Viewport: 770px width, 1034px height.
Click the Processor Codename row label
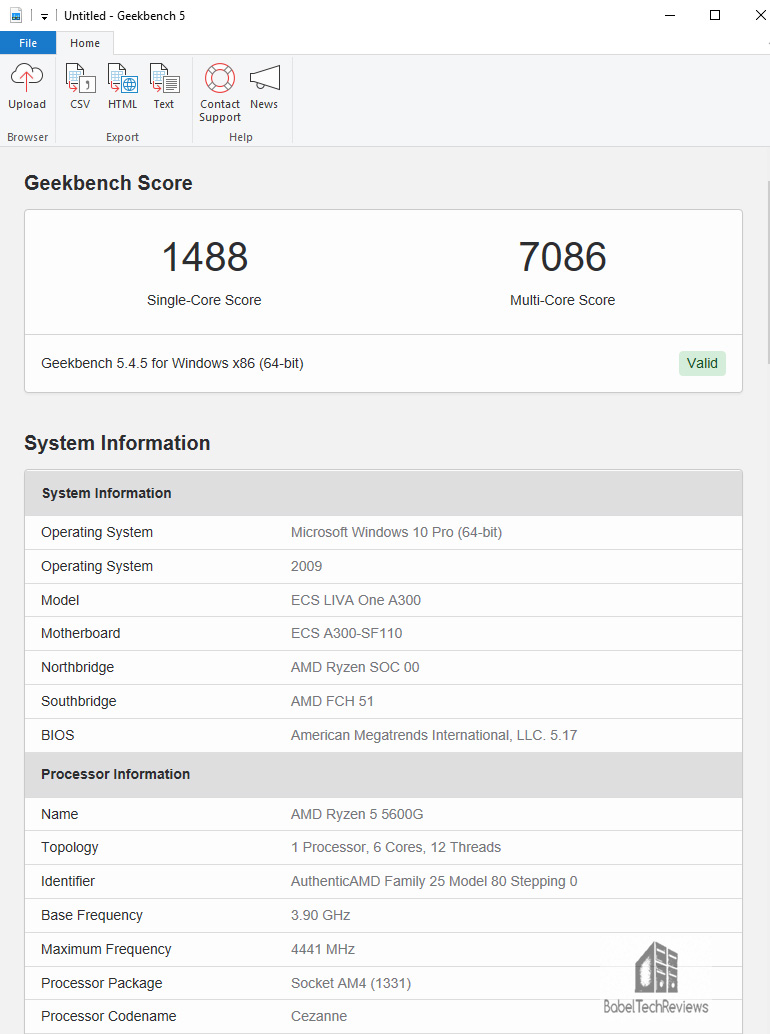pyautogui.click(x=109, y=1016)
